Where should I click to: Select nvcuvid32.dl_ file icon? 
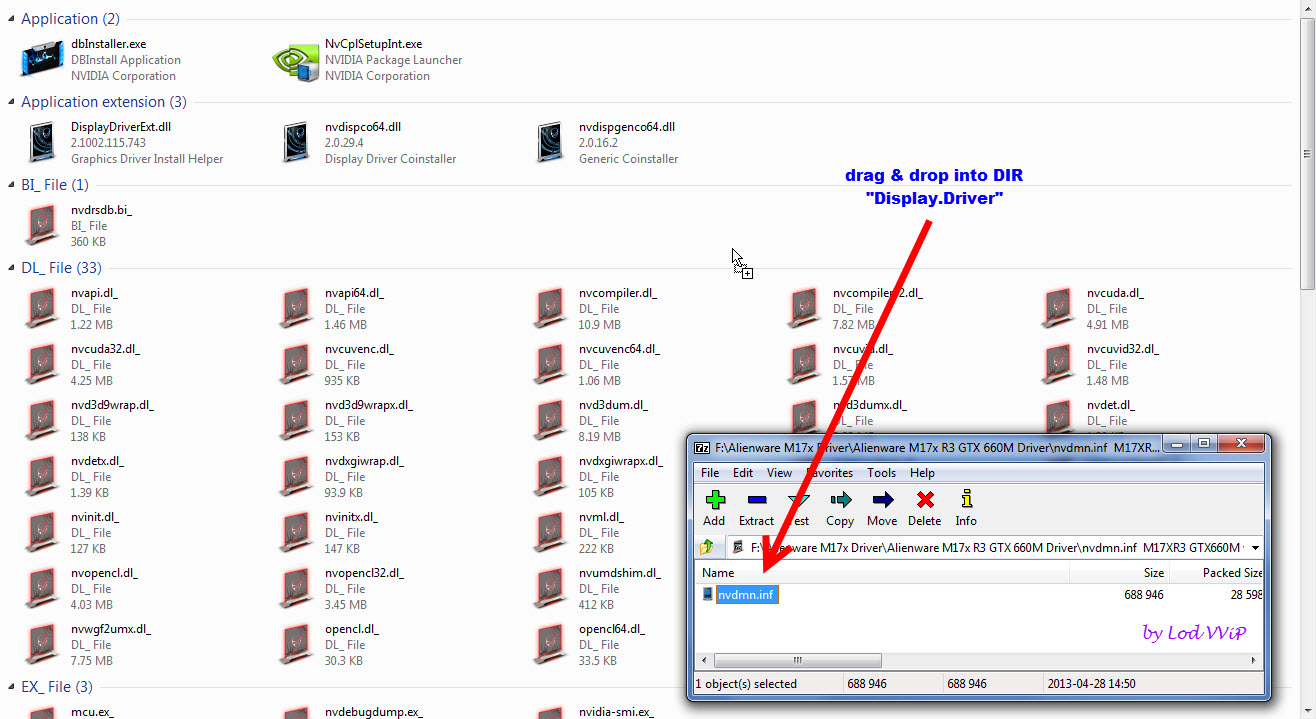(1058, 365)
